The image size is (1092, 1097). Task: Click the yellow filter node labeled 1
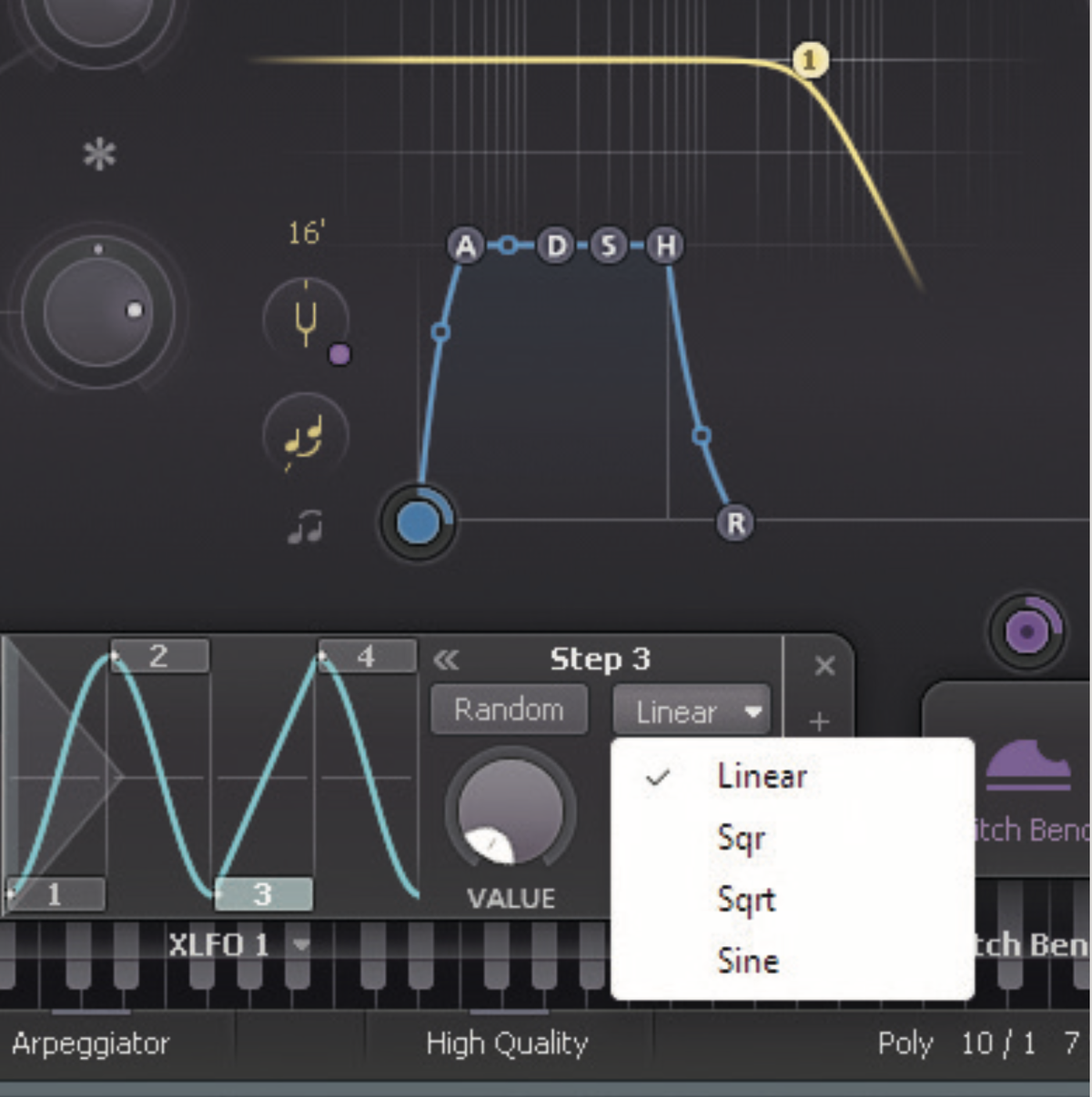tap(810, 59)
